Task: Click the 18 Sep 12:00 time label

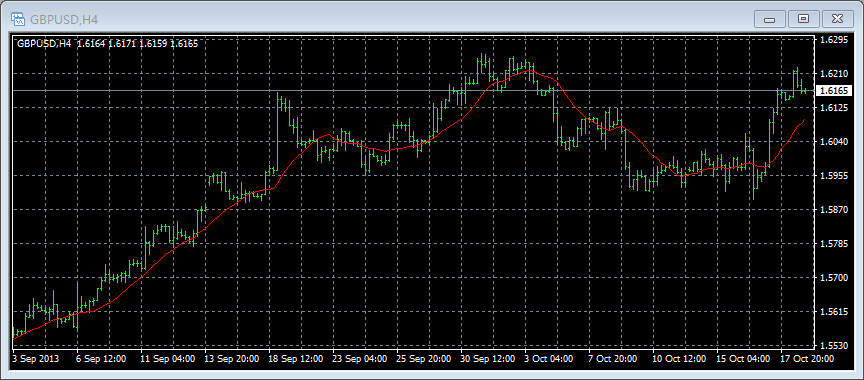Action: pyautogui.click(x=295, y=359)
